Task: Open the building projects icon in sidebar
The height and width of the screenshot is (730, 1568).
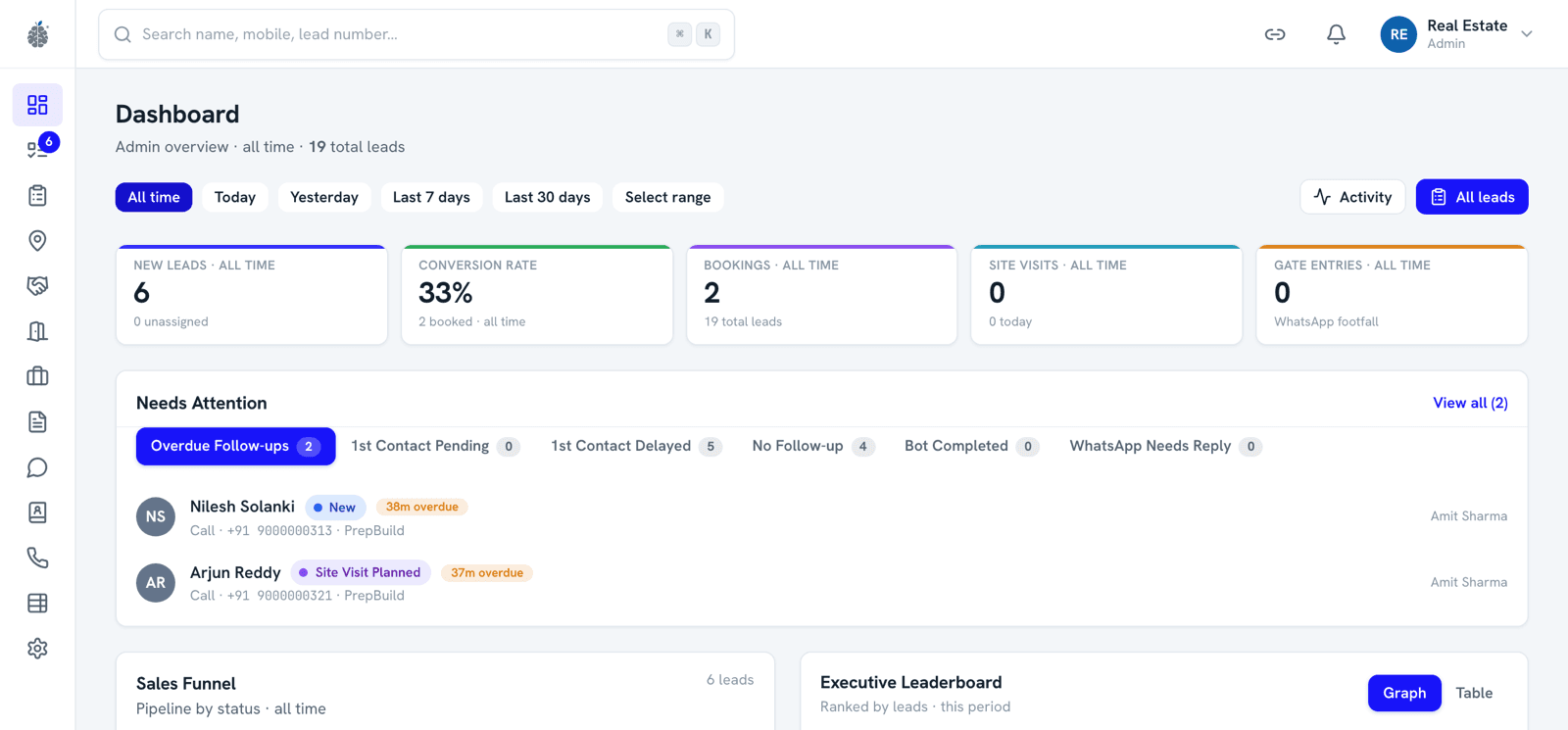Action: [x=37, y=331]
